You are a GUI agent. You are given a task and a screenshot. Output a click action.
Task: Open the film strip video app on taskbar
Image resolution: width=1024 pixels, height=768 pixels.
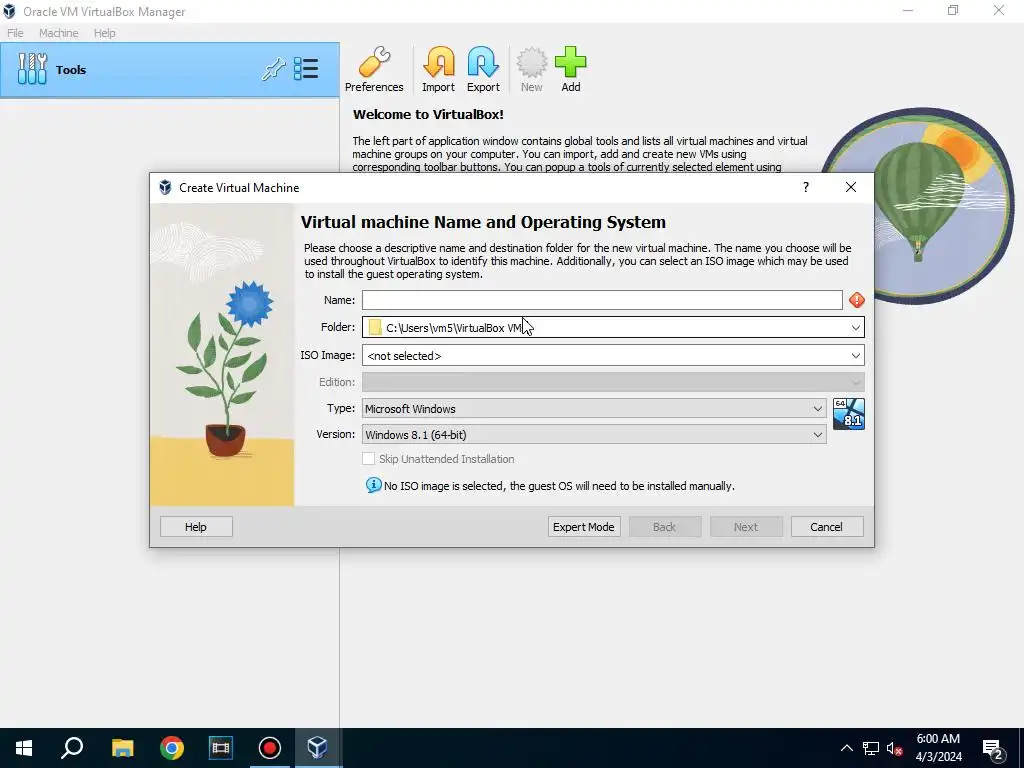click(221, 748)
